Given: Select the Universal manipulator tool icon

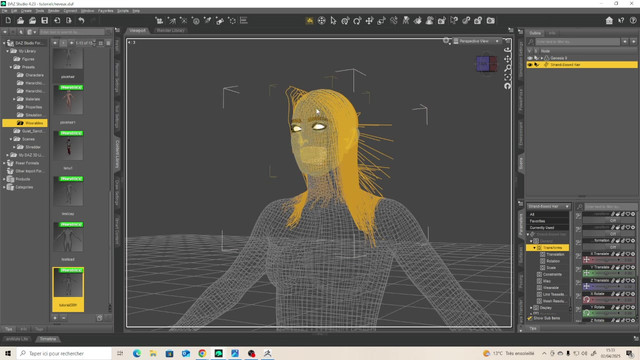Looking at the screenshot, I should pos(345,20).
